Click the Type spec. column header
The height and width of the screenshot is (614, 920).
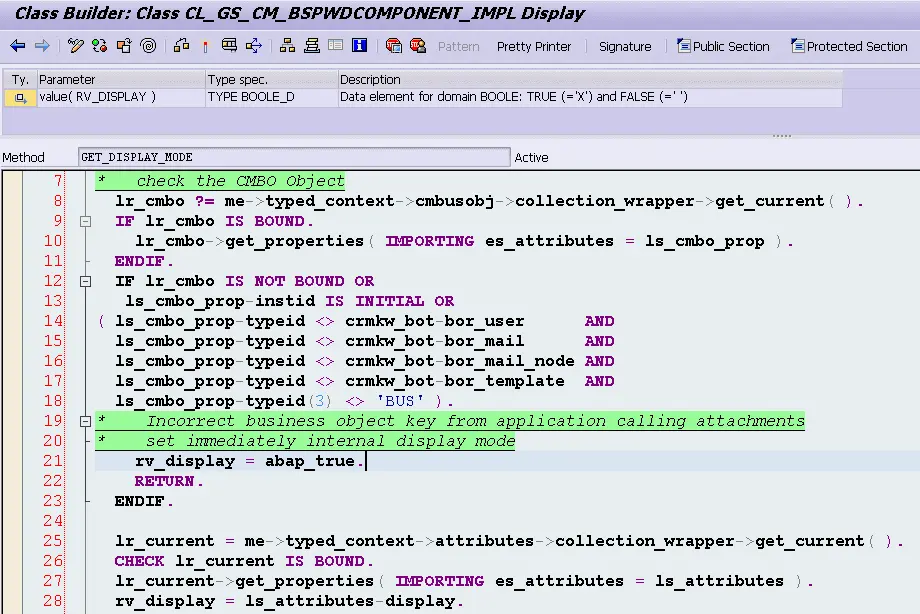coord(272,79)
